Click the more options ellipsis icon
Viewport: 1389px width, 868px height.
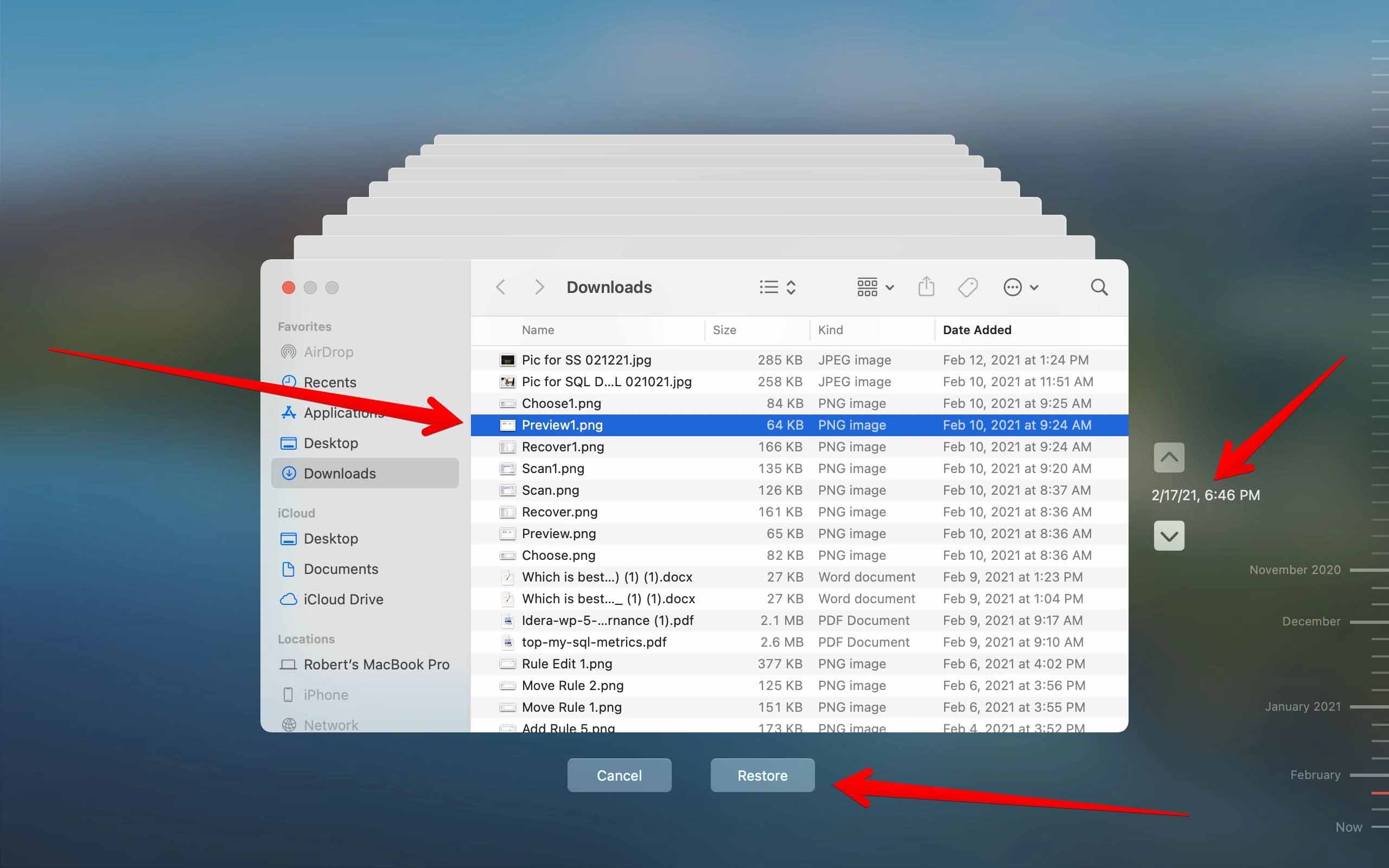tap(1013, 287)
